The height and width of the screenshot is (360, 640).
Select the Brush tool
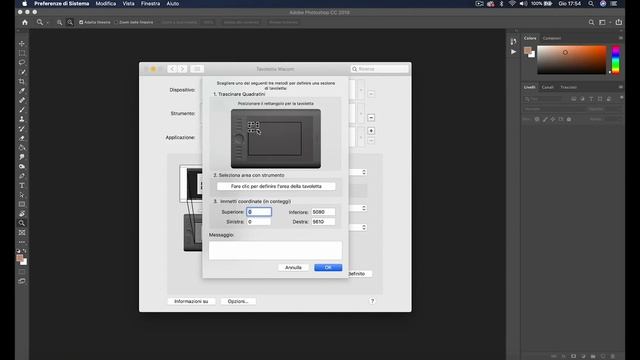coord(22,110)
